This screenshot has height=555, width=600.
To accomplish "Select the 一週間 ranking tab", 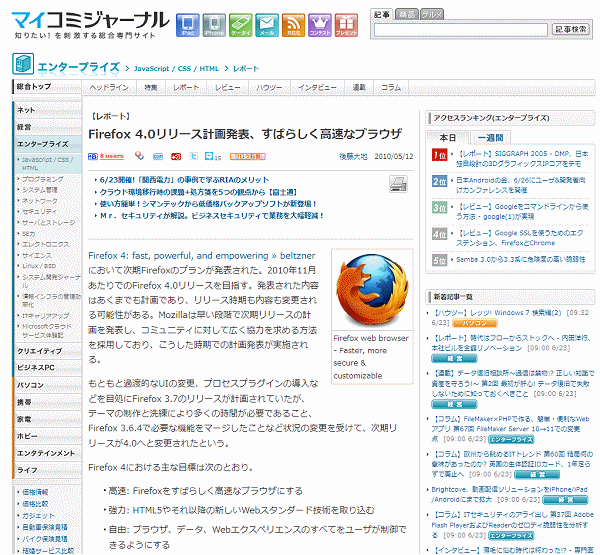I will pos(491,137).
